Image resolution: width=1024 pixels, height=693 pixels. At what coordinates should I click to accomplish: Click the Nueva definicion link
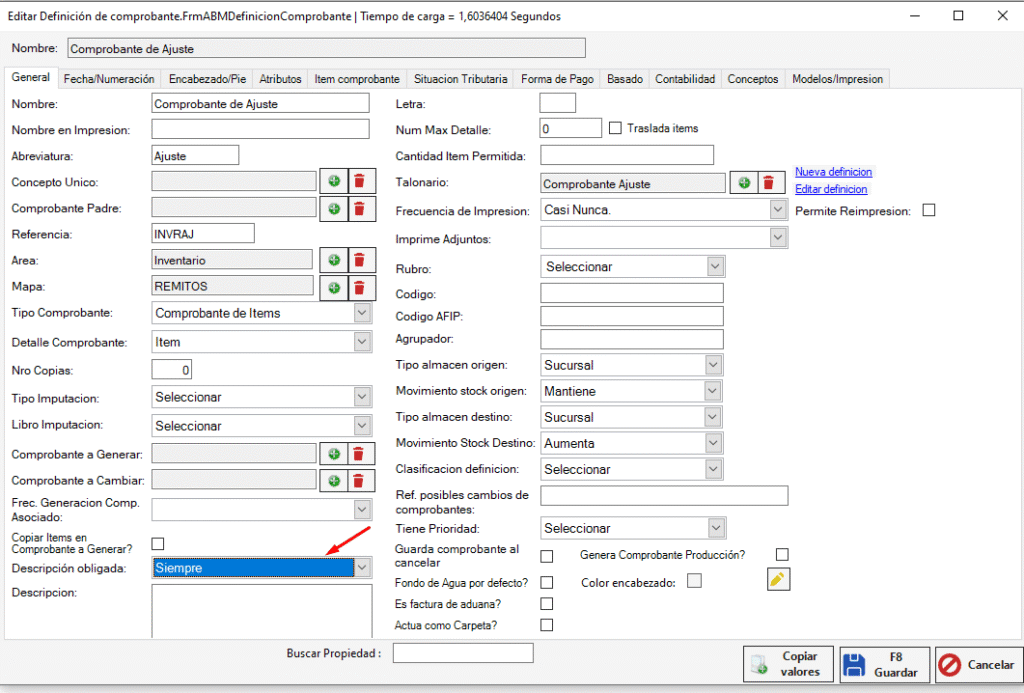tap(833, 172)
